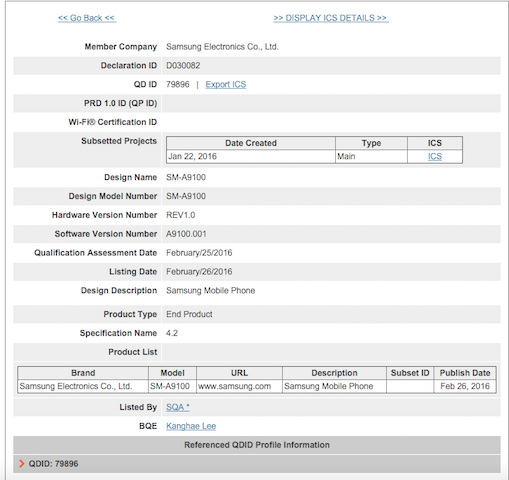Click Export ICS link
Screen dimensions: 509x480
click(226, 84)
